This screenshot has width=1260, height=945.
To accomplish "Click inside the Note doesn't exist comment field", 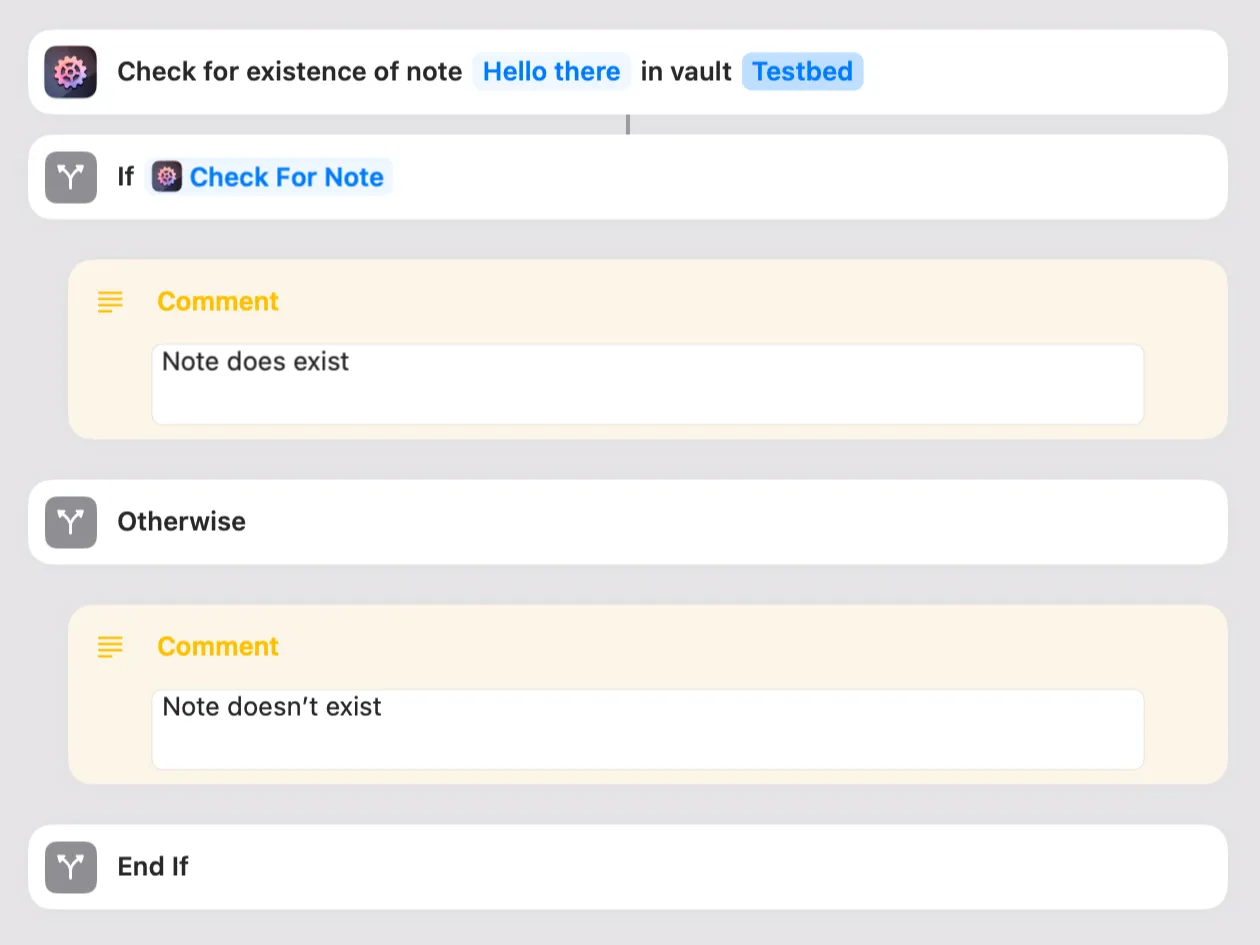I will (647, 728).
